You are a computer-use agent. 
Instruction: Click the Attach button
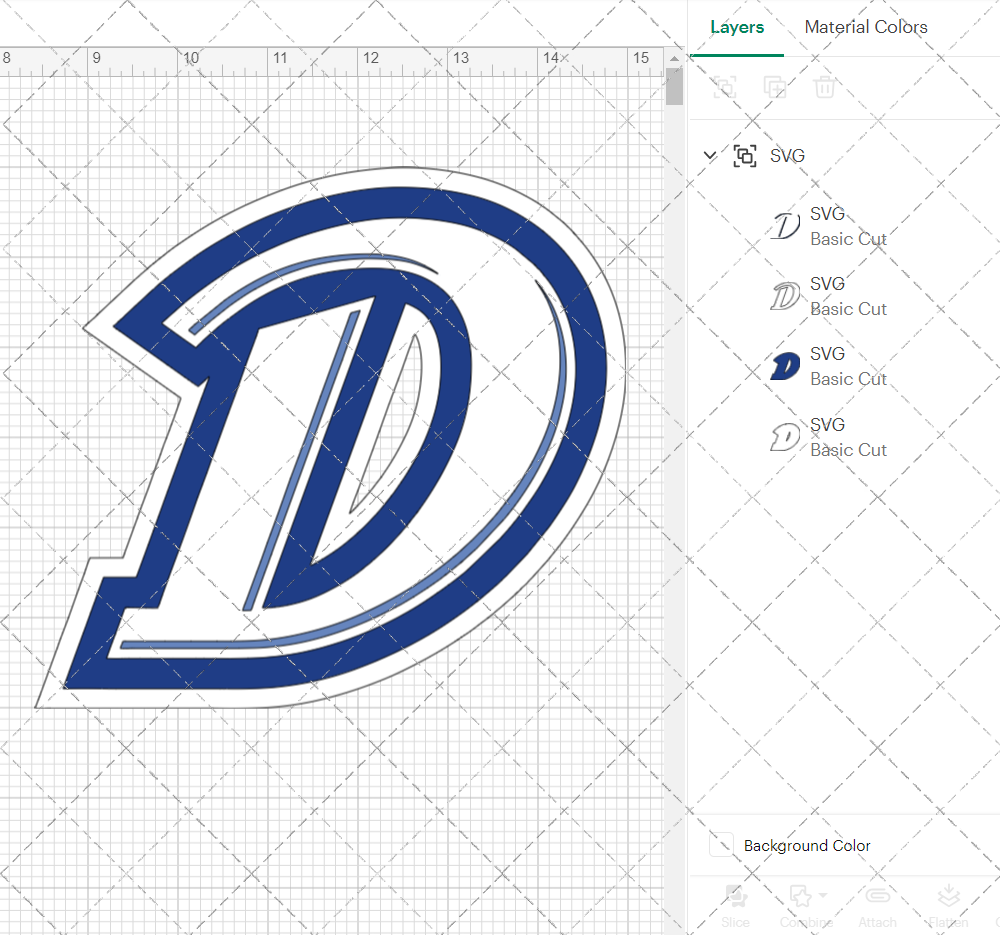click(x=877, y=906)
